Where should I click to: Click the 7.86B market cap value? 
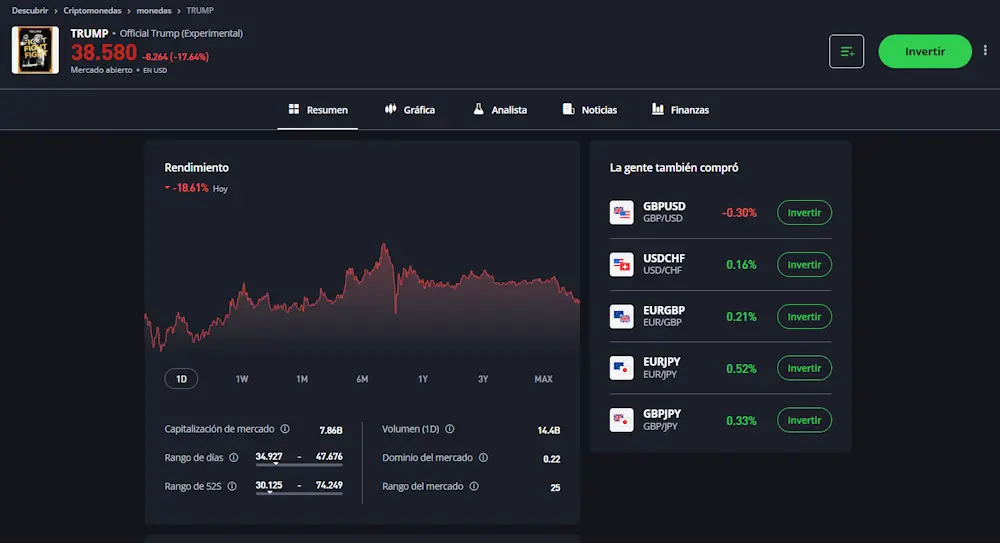click(331, 430)
